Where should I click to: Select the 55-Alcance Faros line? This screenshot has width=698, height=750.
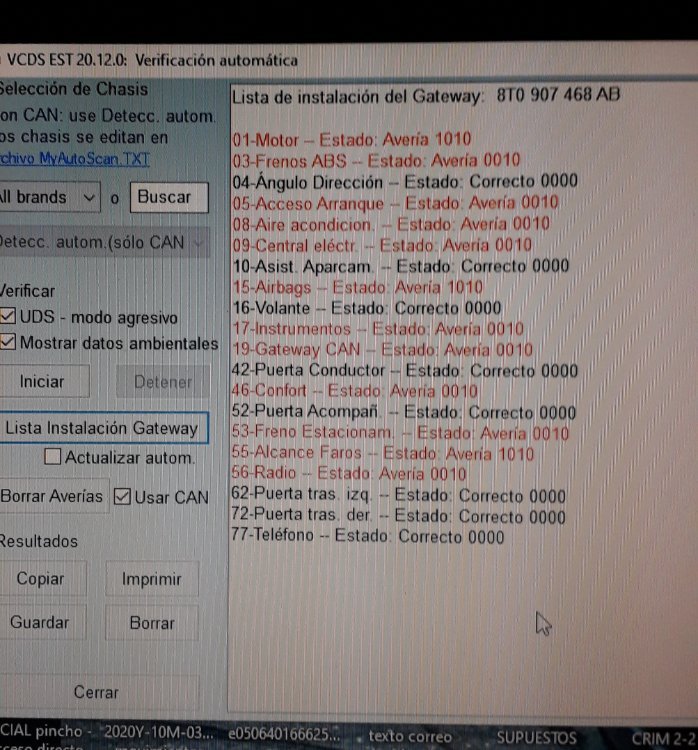point(383,453)
